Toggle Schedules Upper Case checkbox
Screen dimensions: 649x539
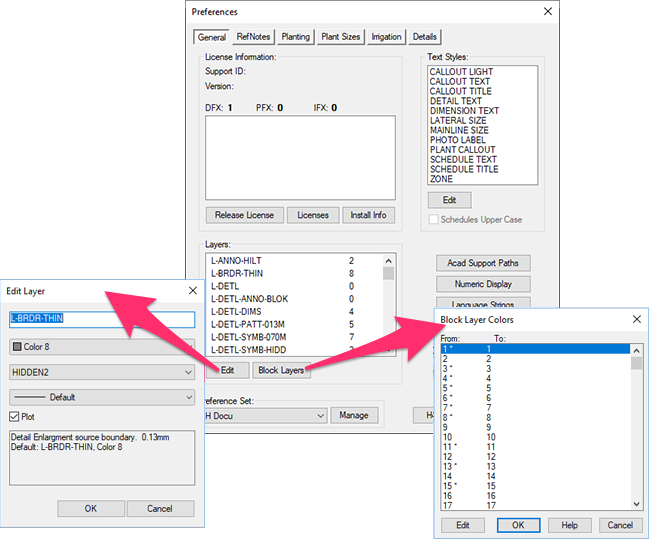pos(433,219)
